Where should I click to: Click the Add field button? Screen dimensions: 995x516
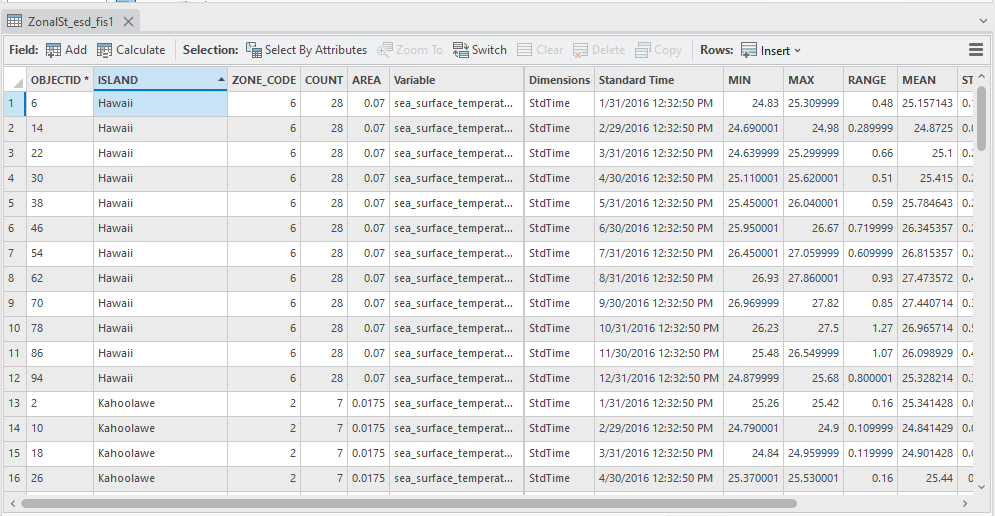[x=66, y=50]
